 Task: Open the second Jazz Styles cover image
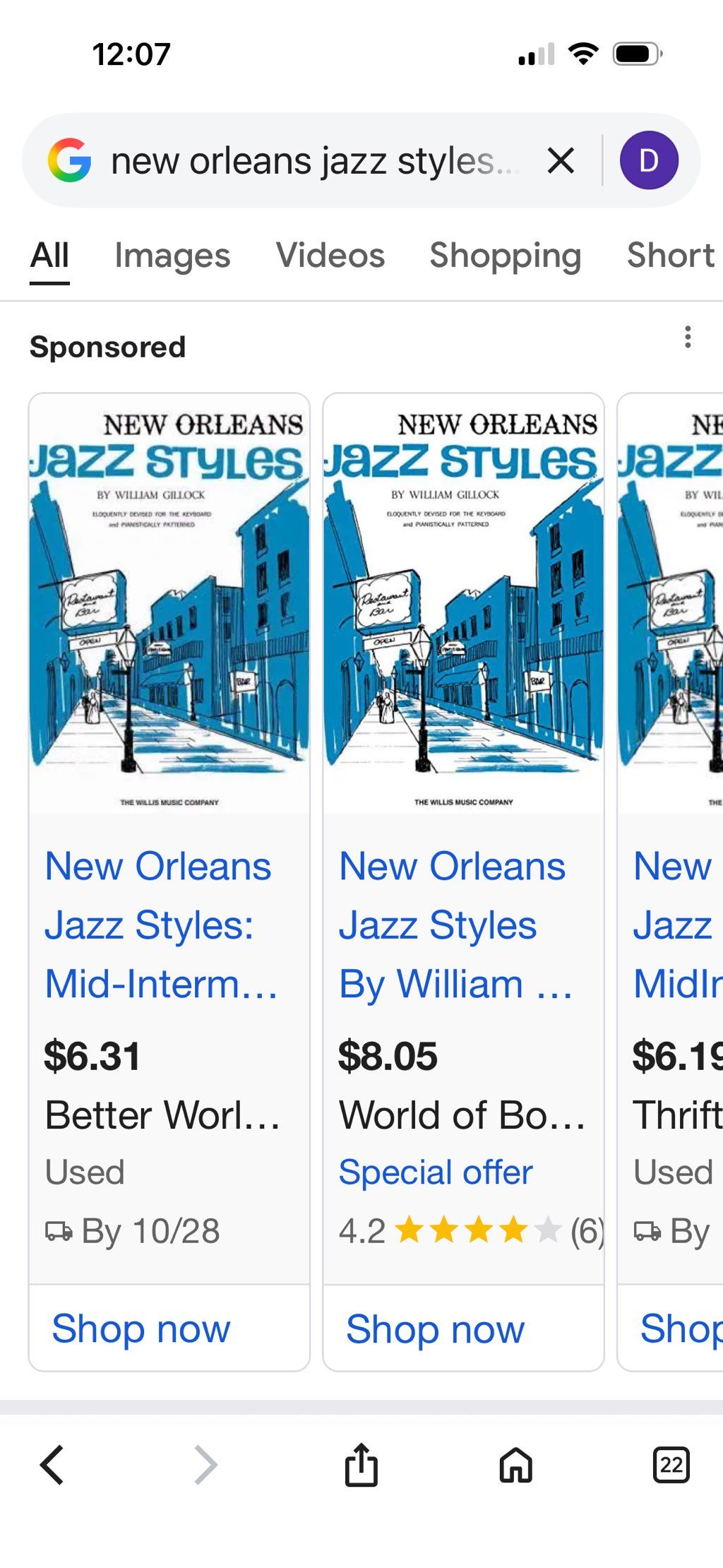click(x=463, y=604)
